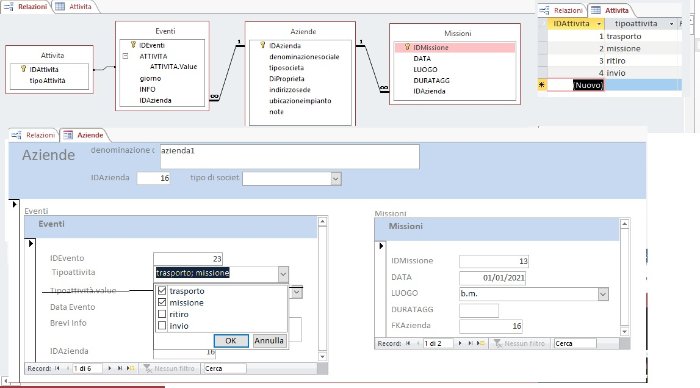The height and width of the screenshot is (388, 700).
Task: Click the denominazione field containing azienda1
Action: (x=290, y=156)
